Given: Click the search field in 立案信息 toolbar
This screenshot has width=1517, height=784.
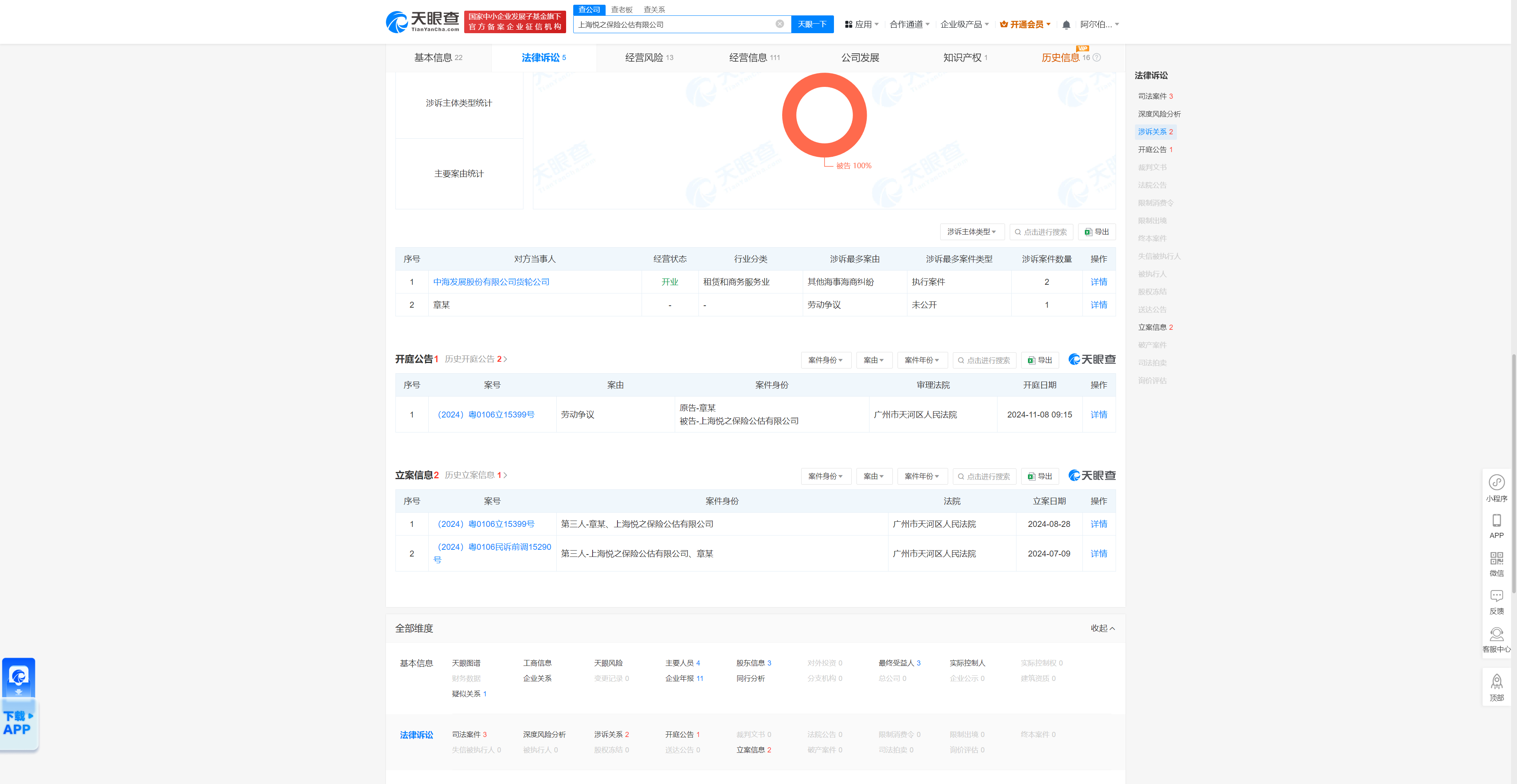Looking at the screenshot, I should (984, 476).
